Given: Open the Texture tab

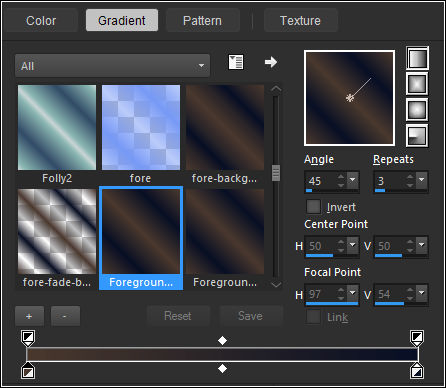Looking at the screenshot, I should (x=300, y=21).
